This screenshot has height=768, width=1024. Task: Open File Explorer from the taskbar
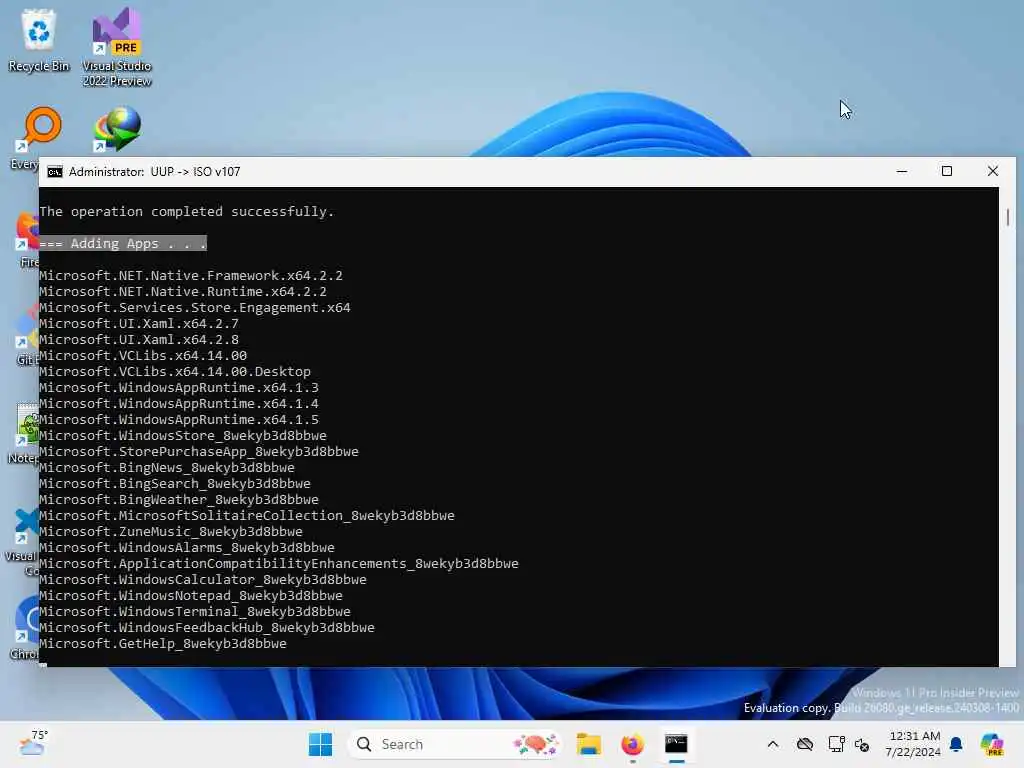point(588,744)
